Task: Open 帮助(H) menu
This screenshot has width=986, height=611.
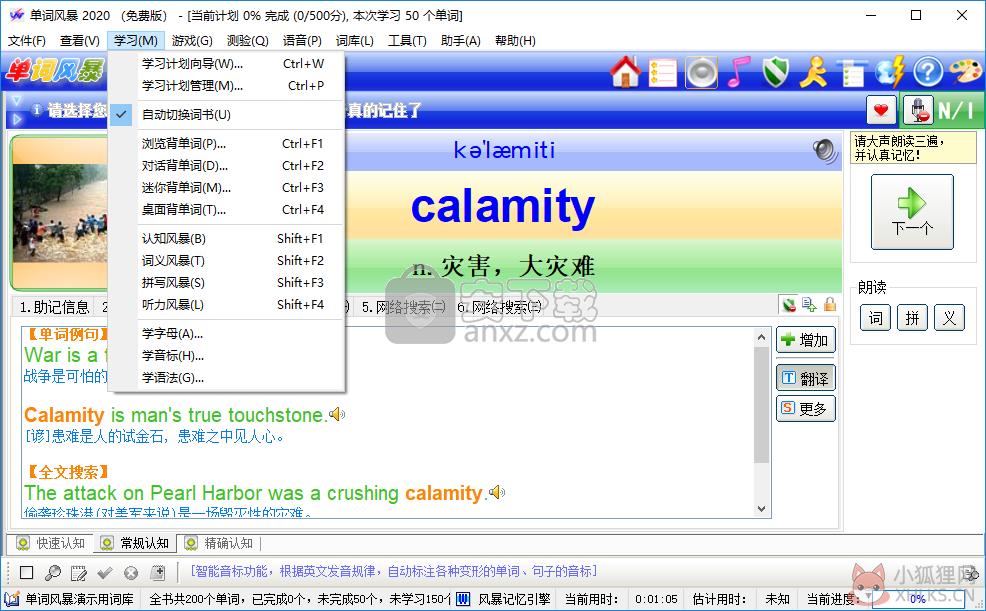Action: (x=515, y=41)
